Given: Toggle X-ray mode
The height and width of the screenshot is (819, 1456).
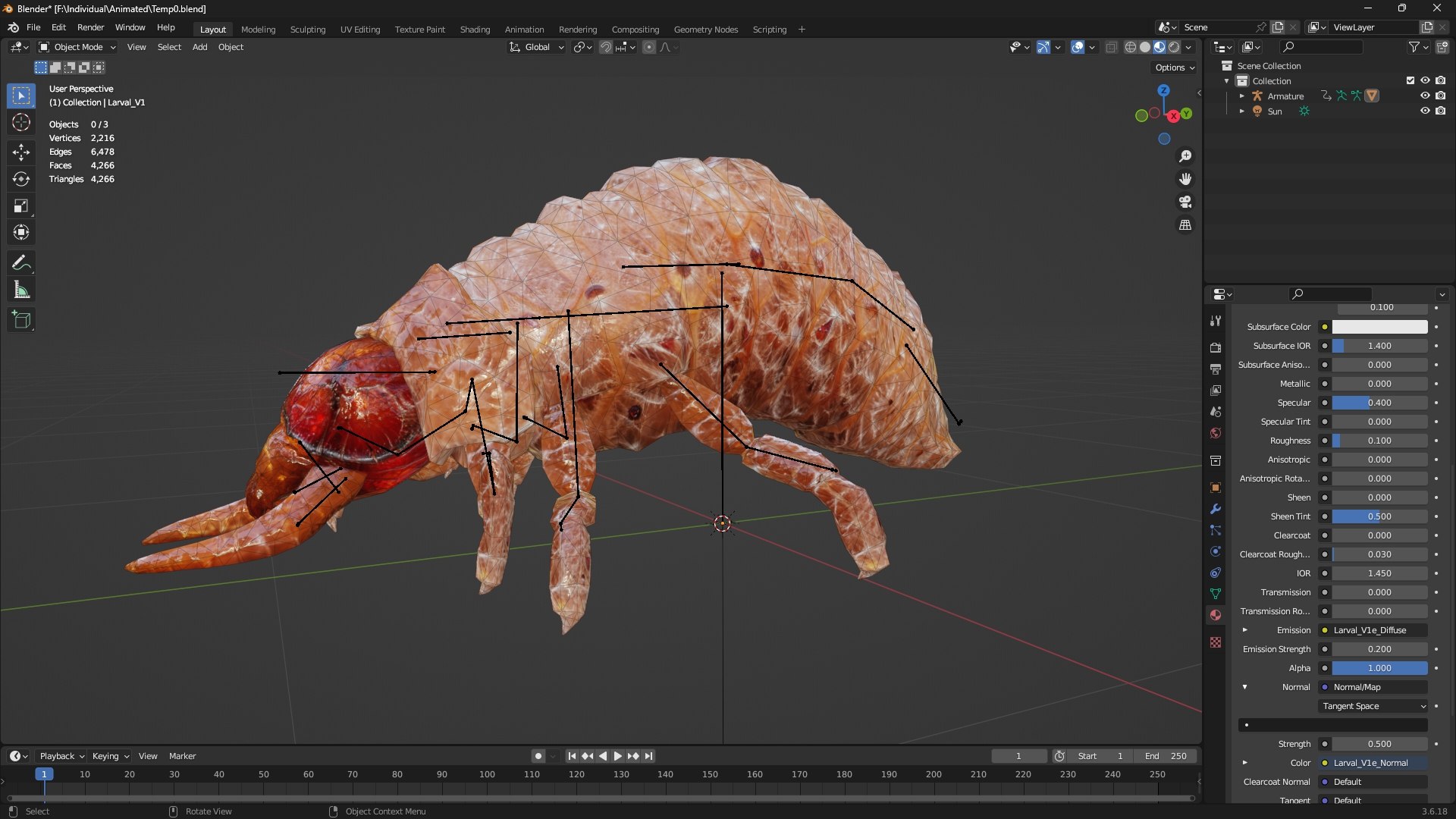Looking at the screenshot, I should point(1111,47).
